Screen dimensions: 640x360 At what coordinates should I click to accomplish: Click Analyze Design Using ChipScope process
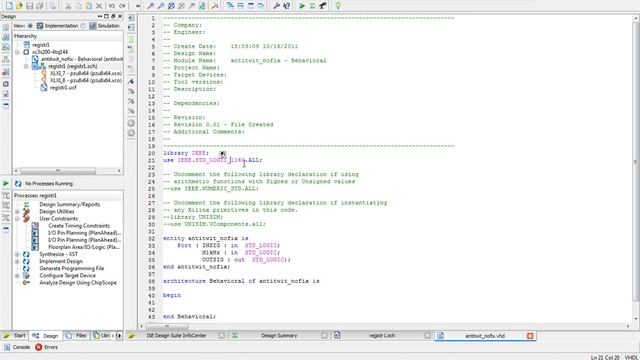tap(78, 283)
